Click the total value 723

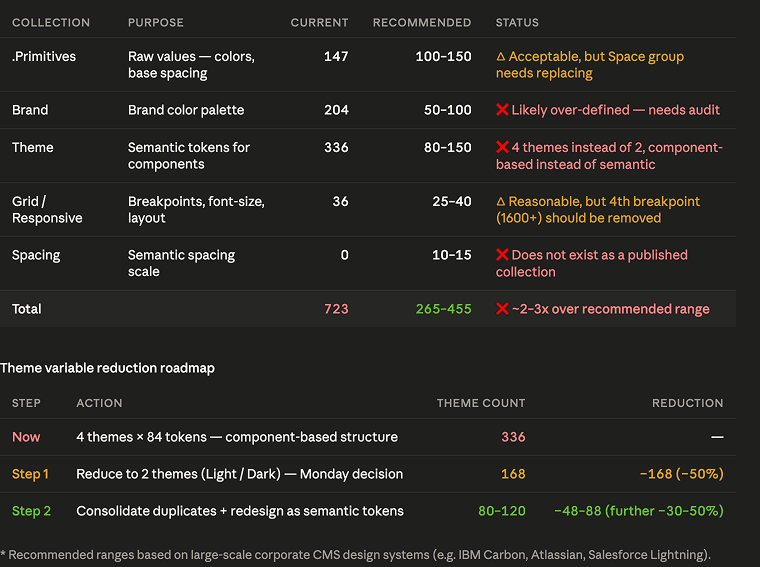point(336,309)
